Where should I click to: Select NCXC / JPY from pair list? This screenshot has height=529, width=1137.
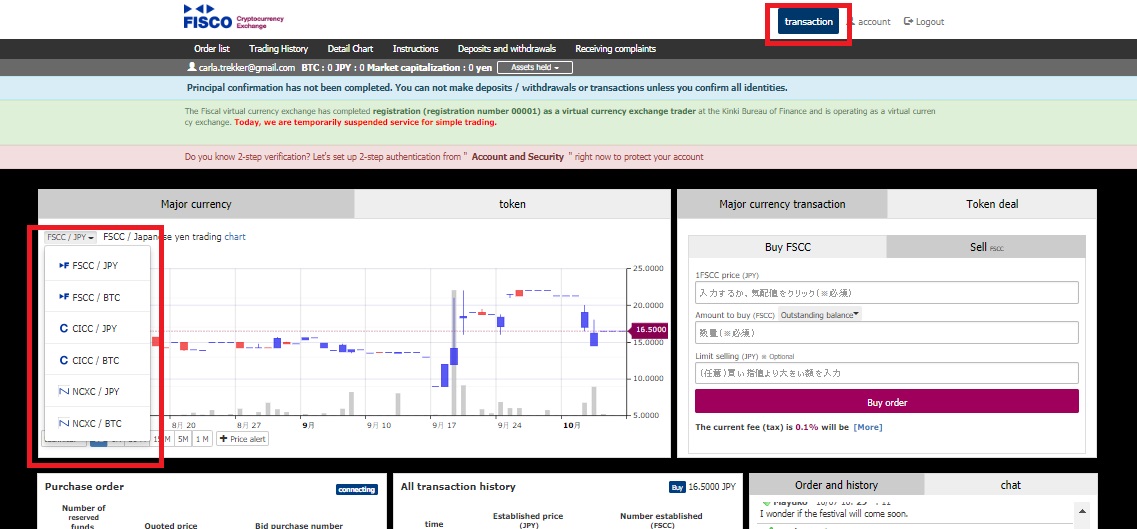tap(97, 391)
